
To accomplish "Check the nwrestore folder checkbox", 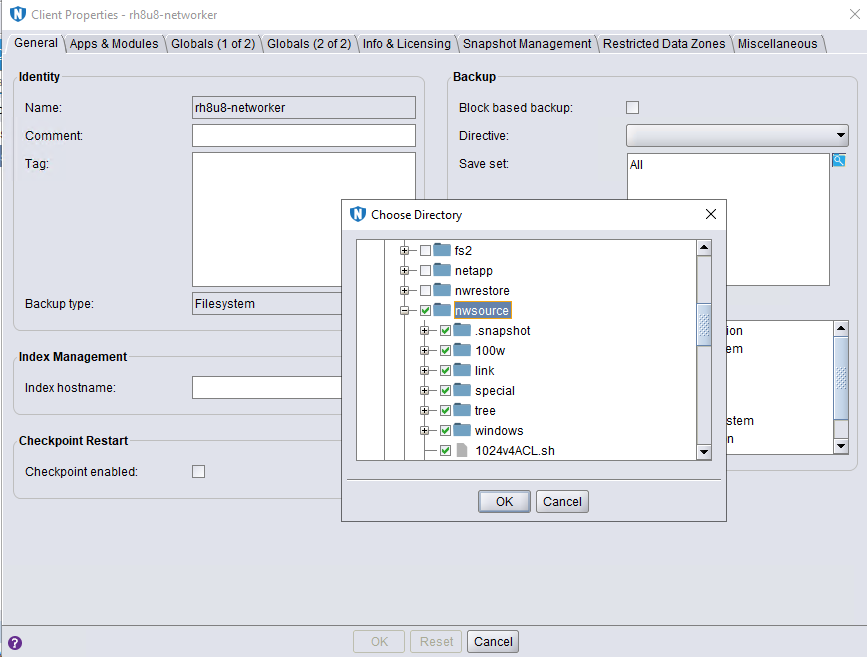I will 425,290.
